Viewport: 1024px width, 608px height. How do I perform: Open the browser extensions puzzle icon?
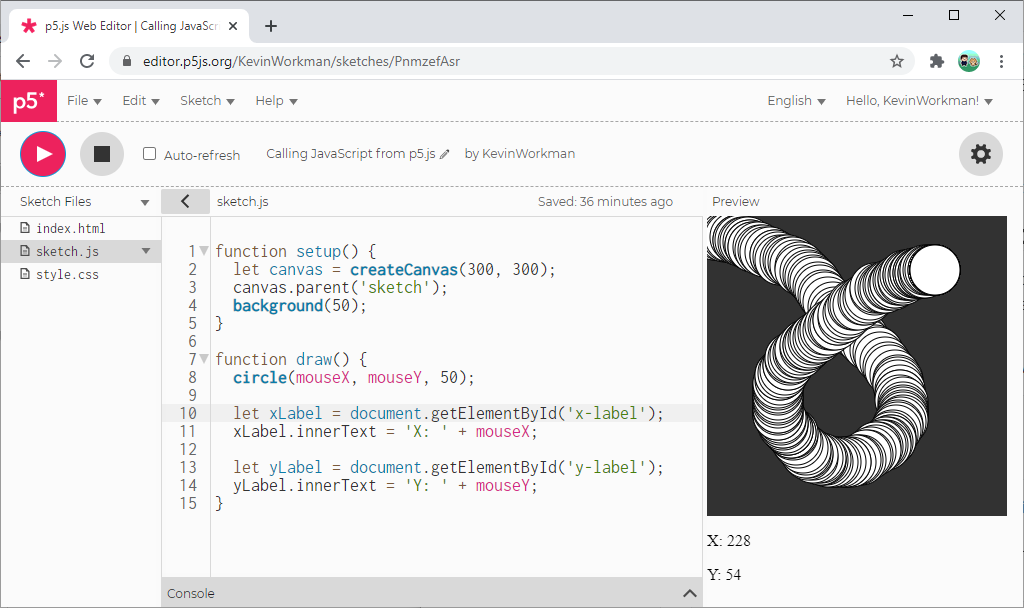coord(936,61)
